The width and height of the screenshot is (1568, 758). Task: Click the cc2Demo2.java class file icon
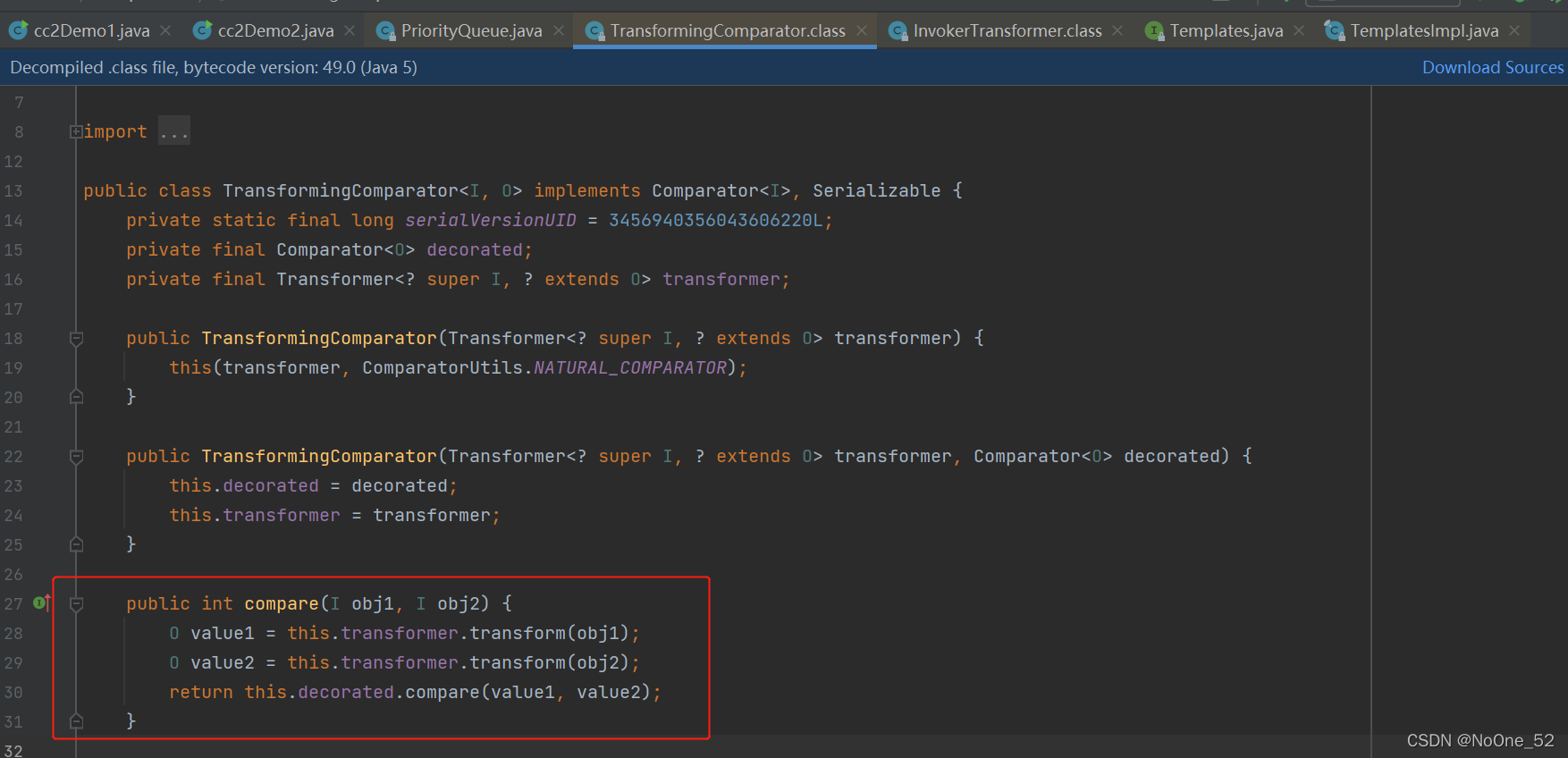point(202,30)
